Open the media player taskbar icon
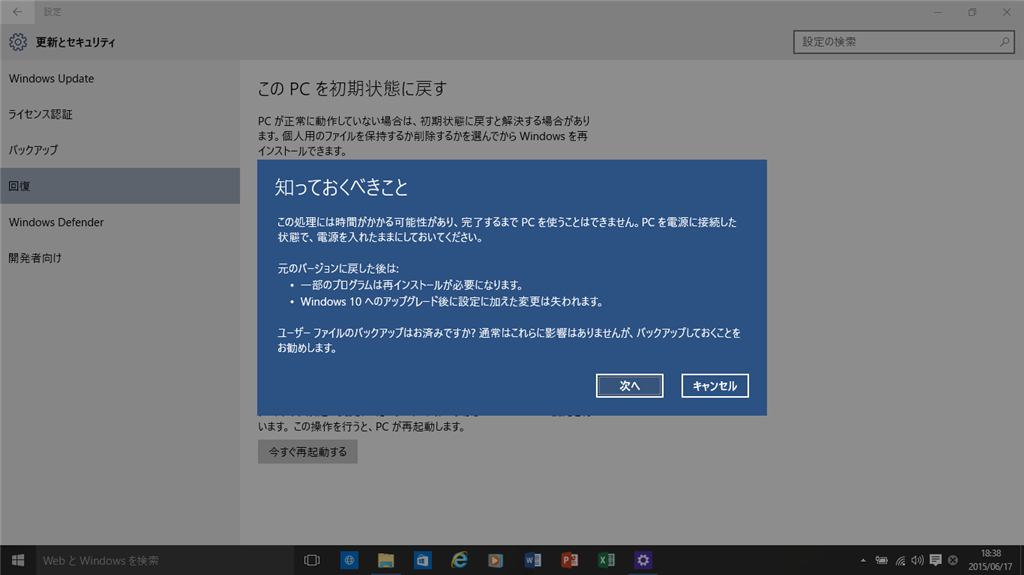Image resolution: width=1024 pixels, height=575 pixels. tap(496, 560)
